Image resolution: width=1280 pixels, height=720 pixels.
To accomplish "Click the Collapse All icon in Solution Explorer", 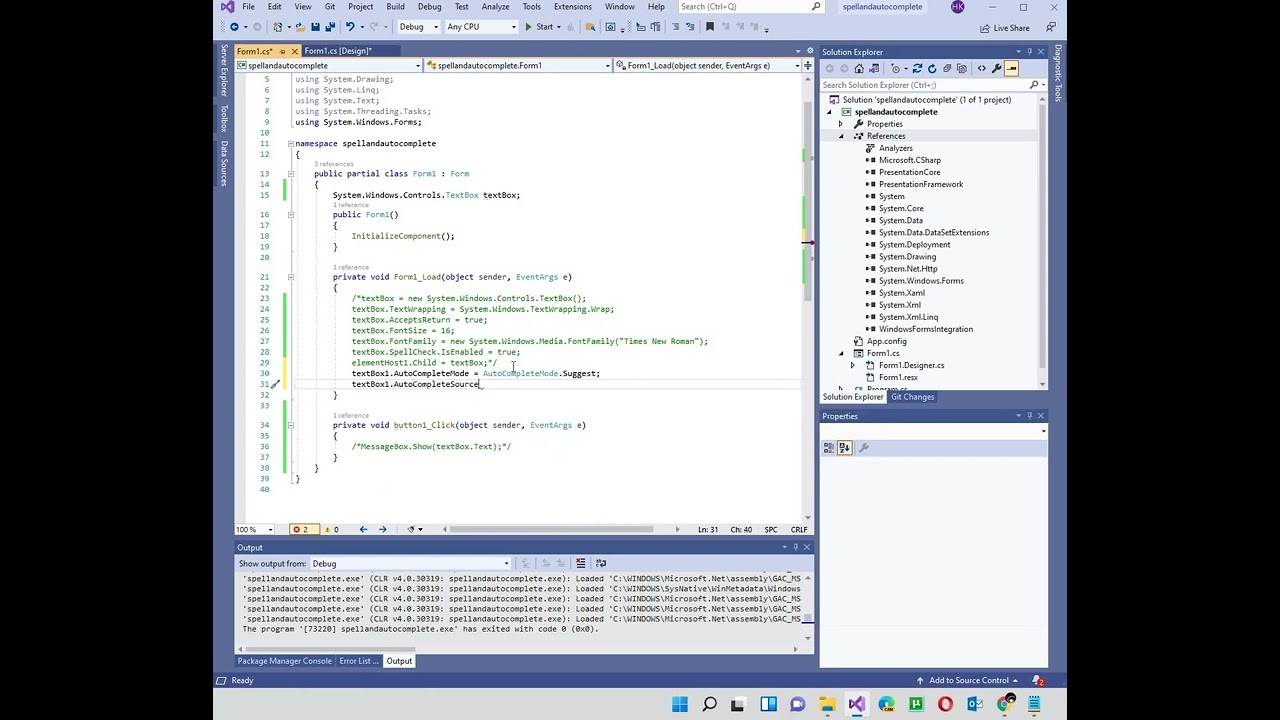I will 947,68.
